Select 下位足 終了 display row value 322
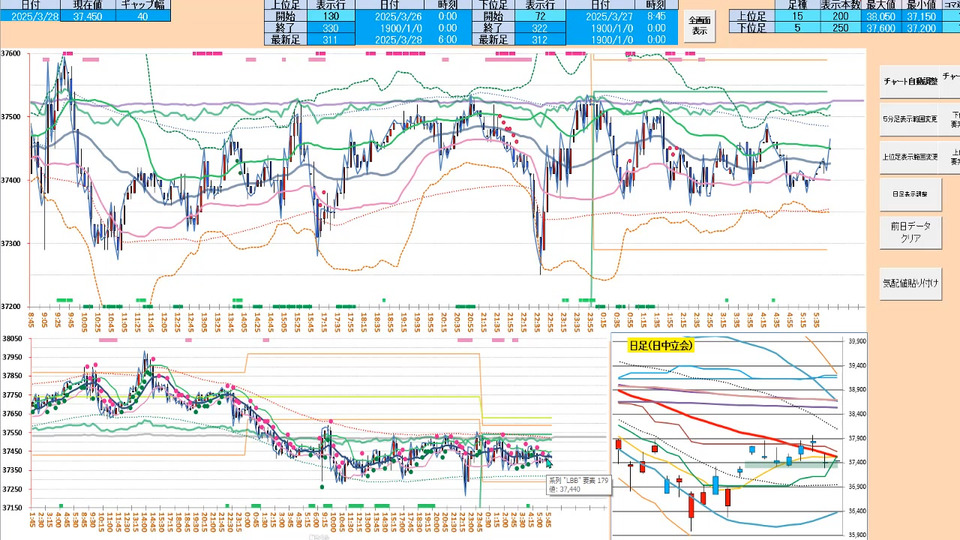Screen dimensions: 960x540 540,28
